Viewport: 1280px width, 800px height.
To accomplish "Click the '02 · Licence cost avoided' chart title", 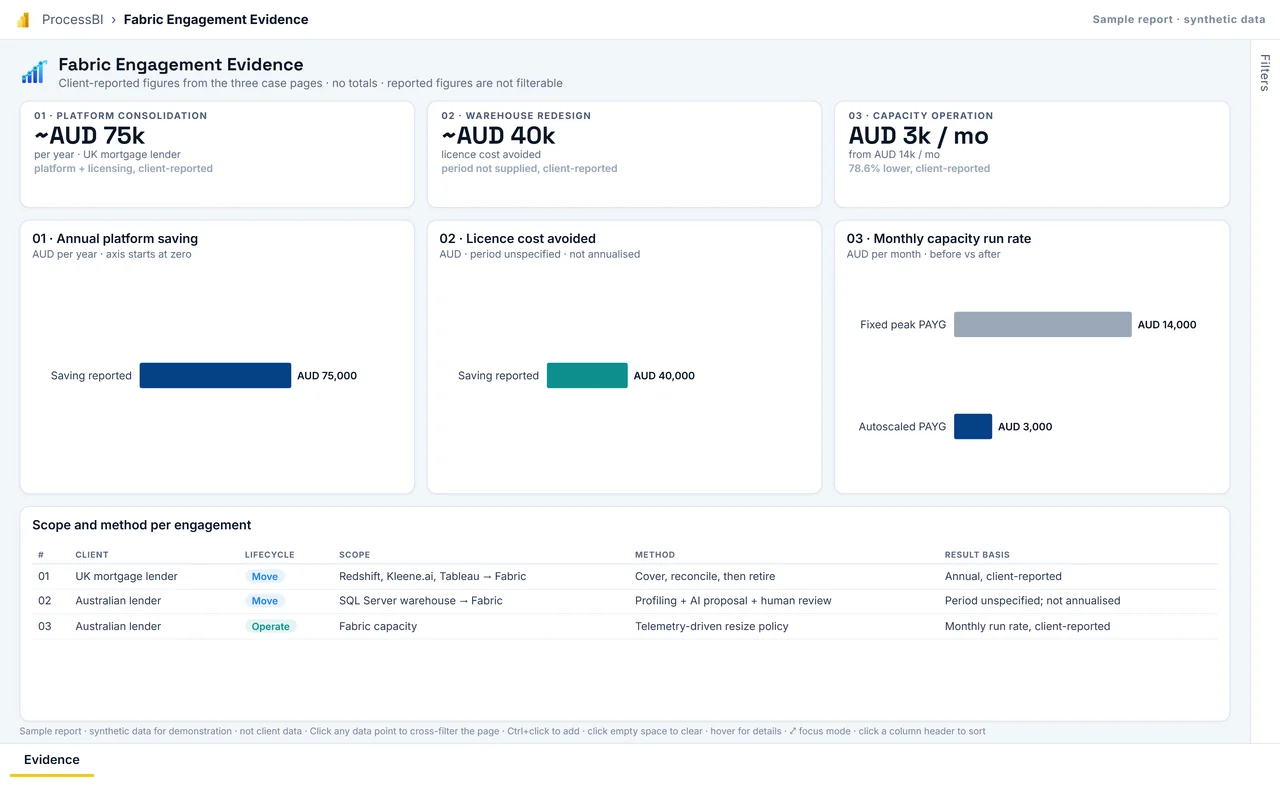I will click(x=518, y=239).
